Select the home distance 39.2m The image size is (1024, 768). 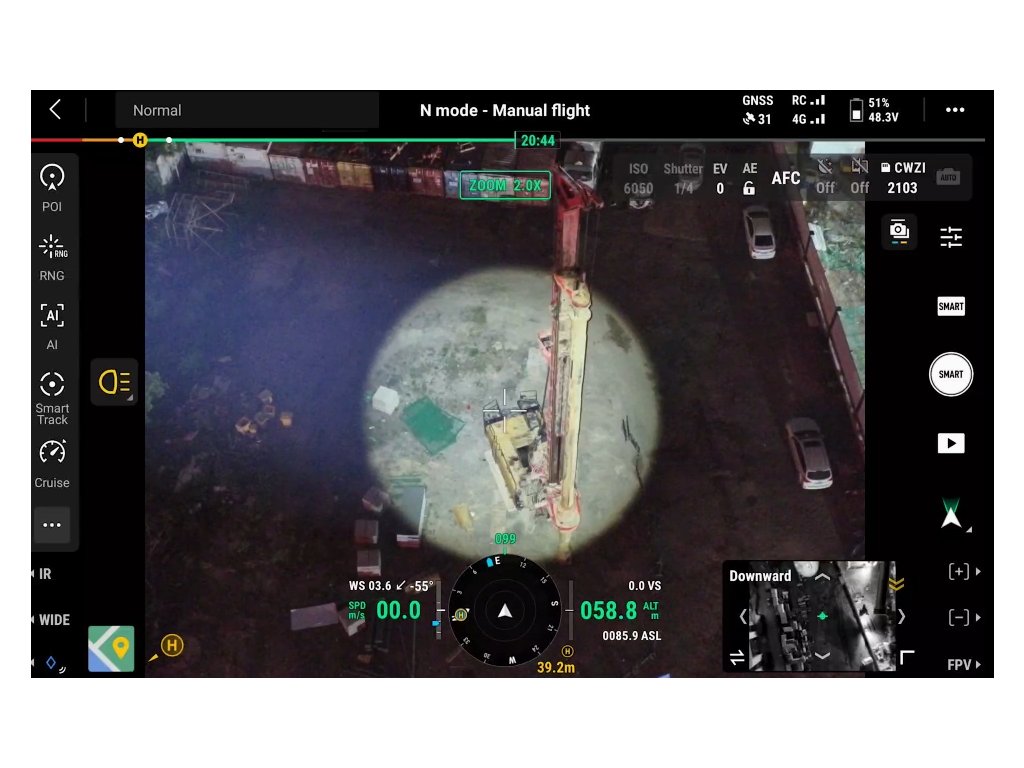556,667
